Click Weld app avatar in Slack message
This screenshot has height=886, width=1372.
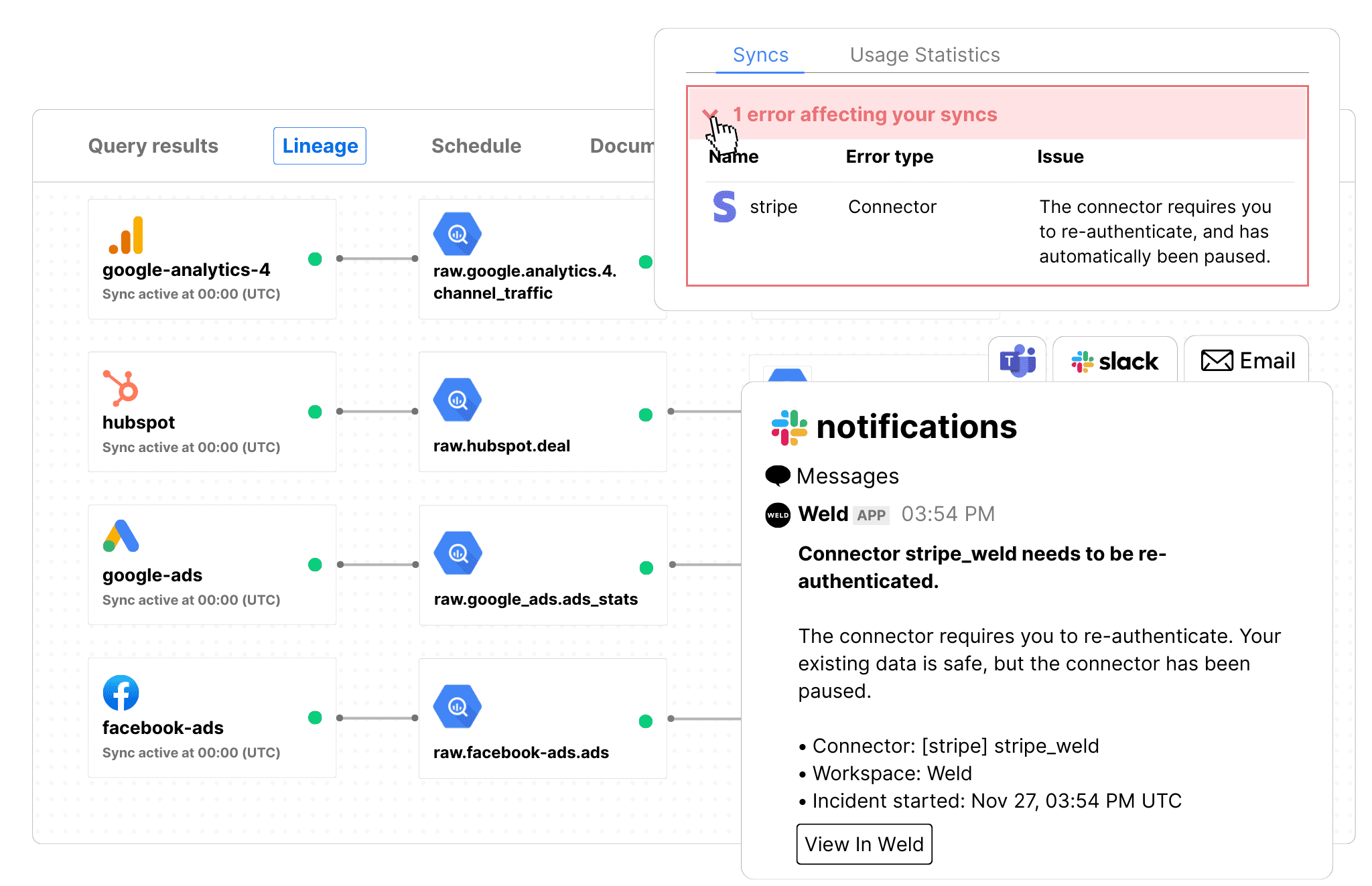point(778,515)
